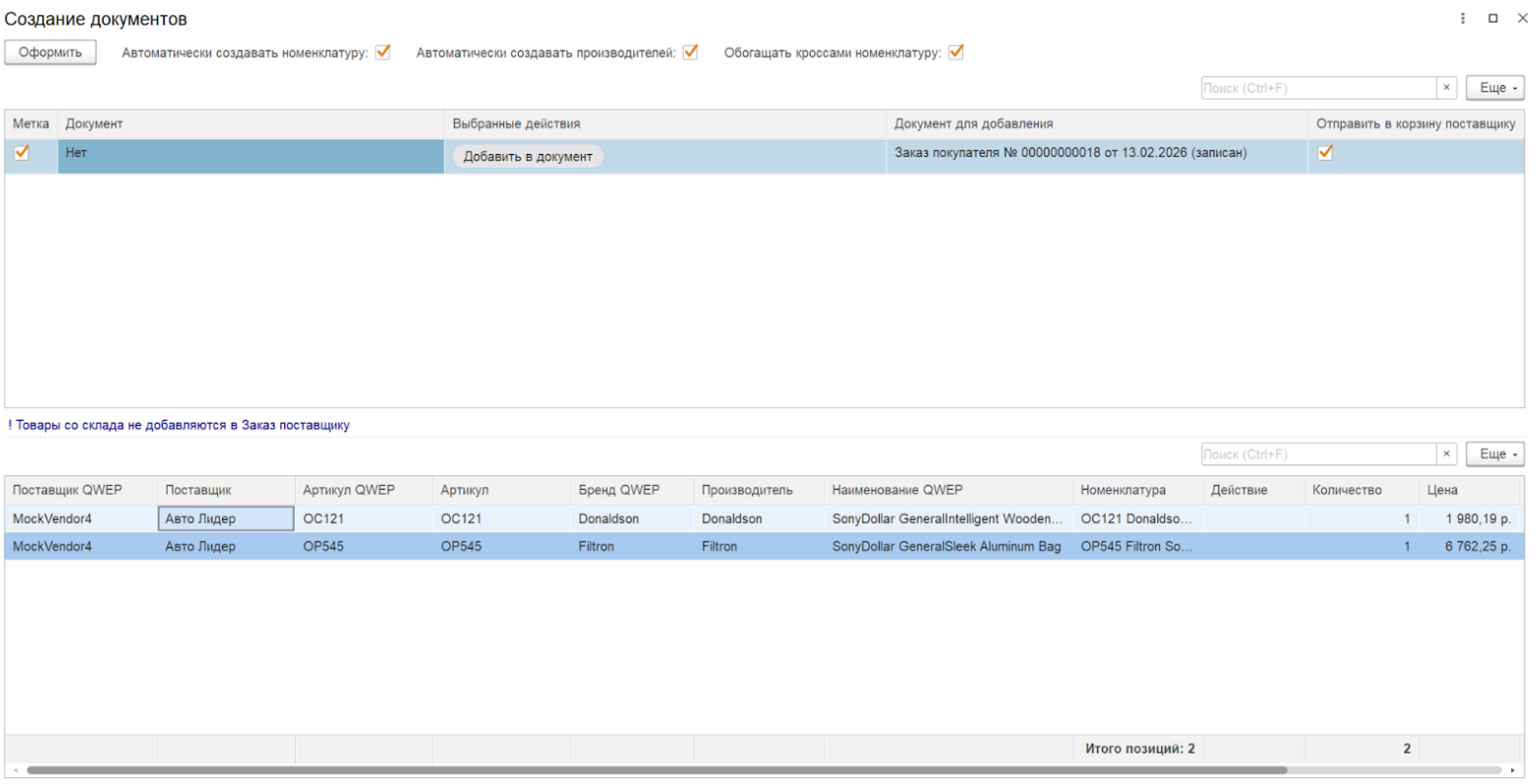Open the upper Еще dropdown menu
The width and height of the screenshot is (1537, 784).
[1495, 88]
